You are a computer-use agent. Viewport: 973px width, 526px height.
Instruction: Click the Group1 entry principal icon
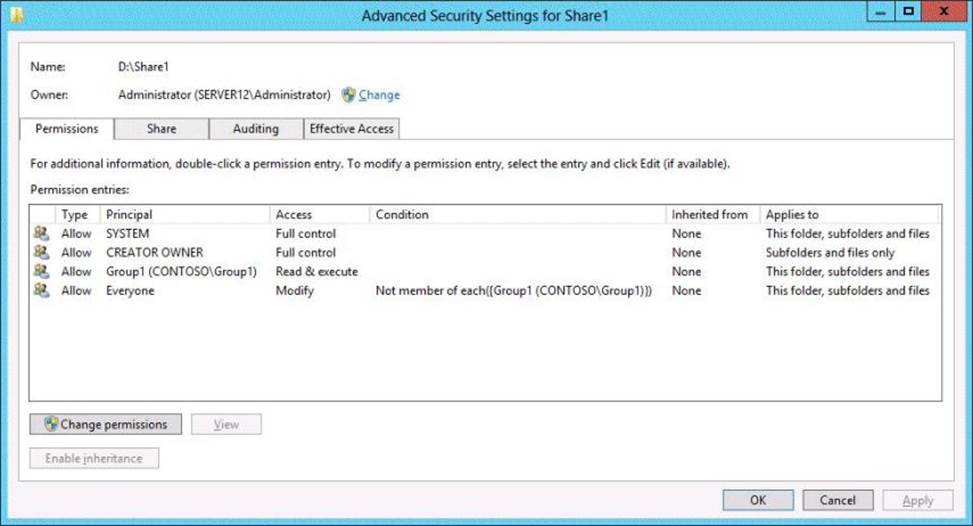[x=42, y=271]
